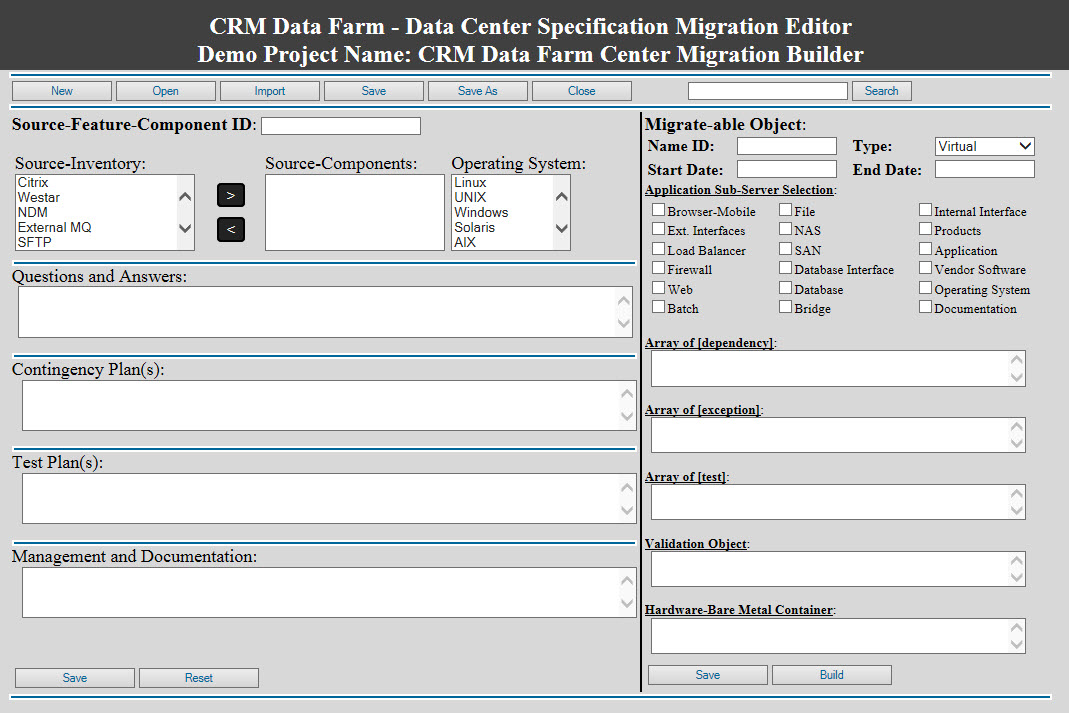
Task: Click the Search button
Action: tap(881, 90)
